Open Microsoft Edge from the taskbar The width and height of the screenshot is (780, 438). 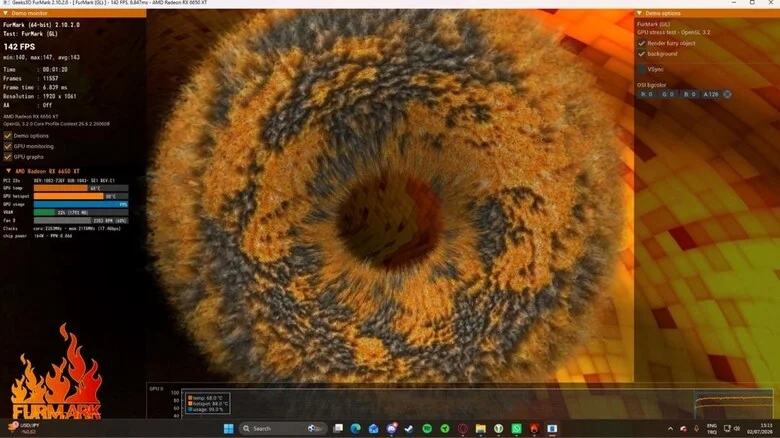click(x=356, y=429)
